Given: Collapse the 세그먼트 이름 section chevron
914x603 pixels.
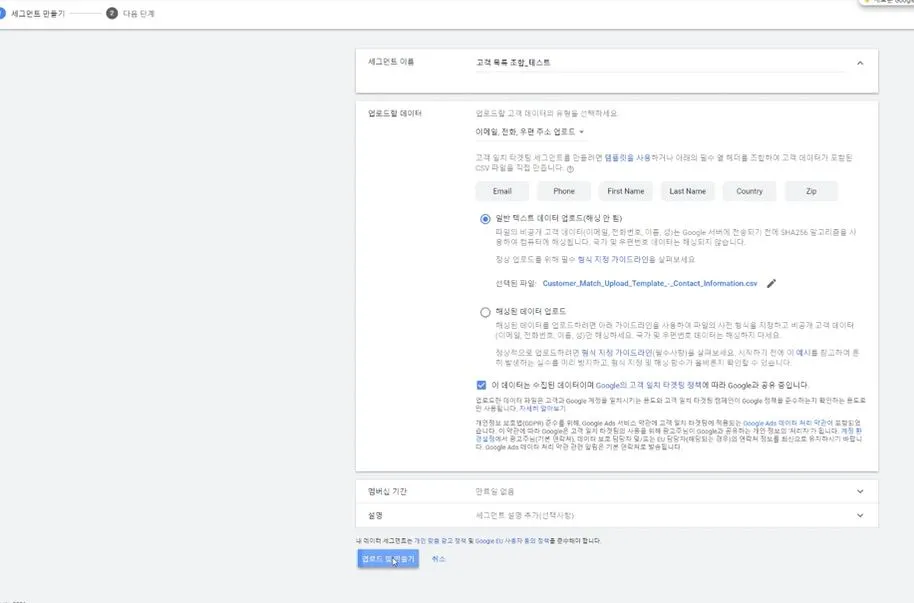Looking at the screenshot, I should click(859, 62).
